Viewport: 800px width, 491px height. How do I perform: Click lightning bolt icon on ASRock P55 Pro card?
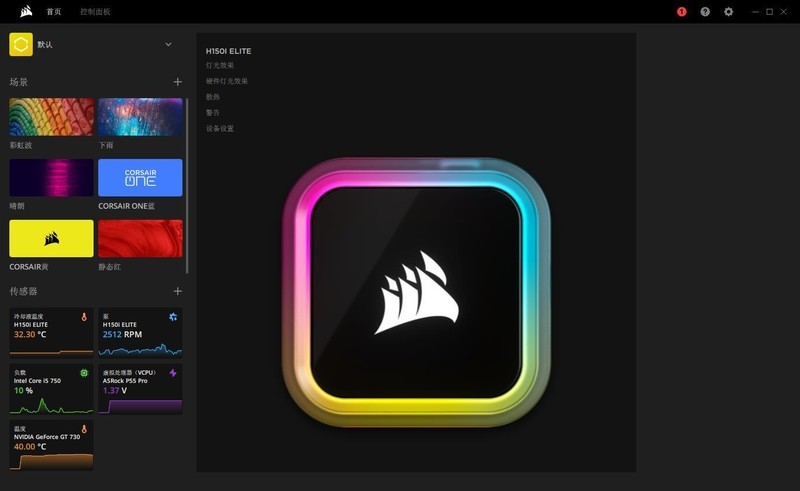173,373
